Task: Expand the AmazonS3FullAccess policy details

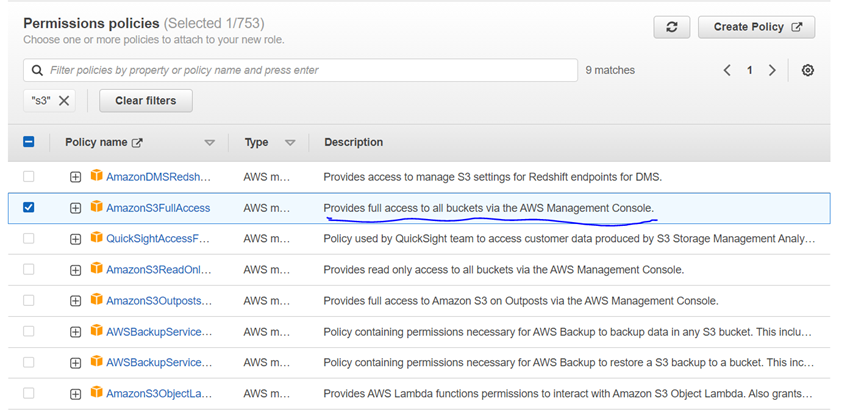Action: 75,208
